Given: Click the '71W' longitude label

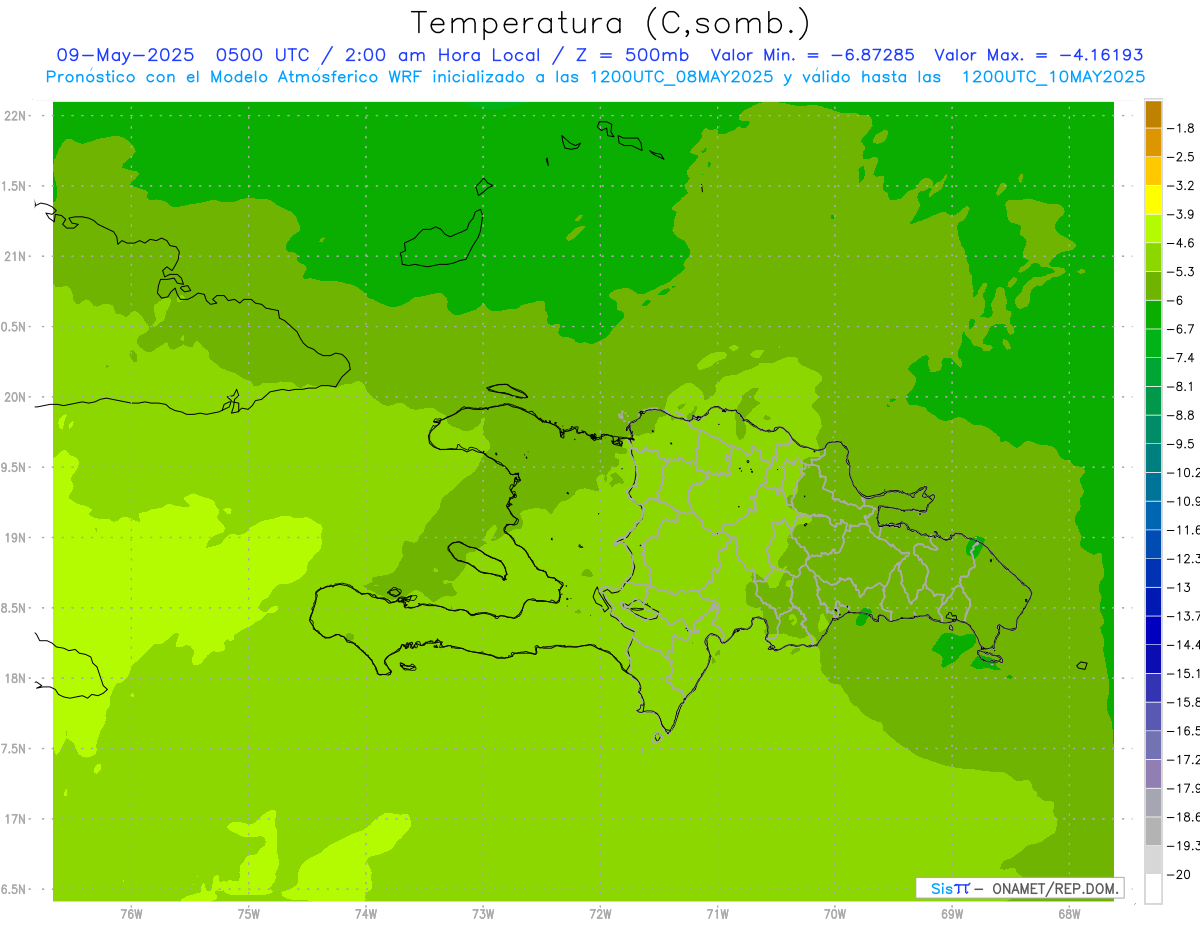Looking at the screenshot, I should pyautogui.click(x=717, y=913).
